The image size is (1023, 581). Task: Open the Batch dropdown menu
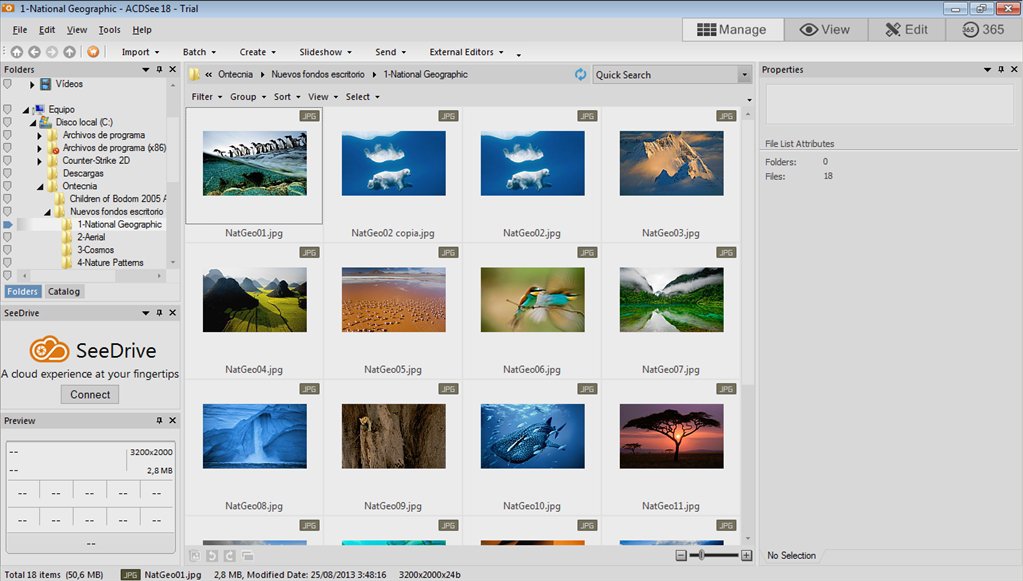click(197, 52)
